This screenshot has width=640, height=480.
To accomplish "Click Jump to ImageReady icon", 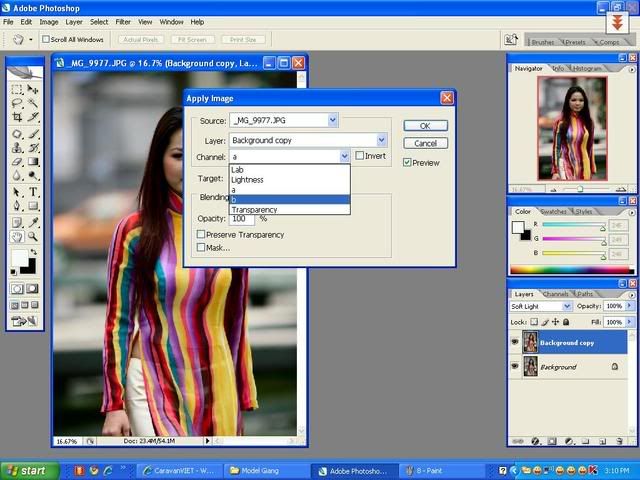I will click(x=24, y=322).
